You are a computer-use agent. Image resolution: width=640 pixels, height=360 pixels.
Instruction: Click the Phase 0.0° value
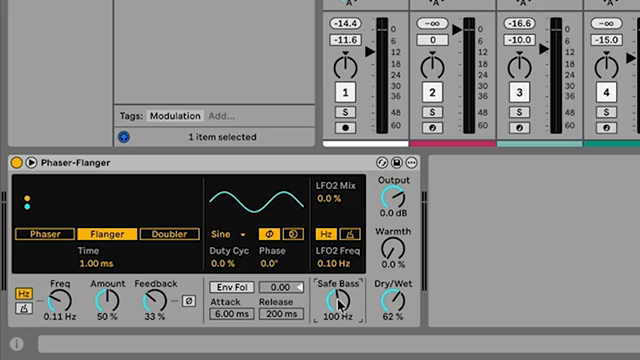(x=269, y=264)
